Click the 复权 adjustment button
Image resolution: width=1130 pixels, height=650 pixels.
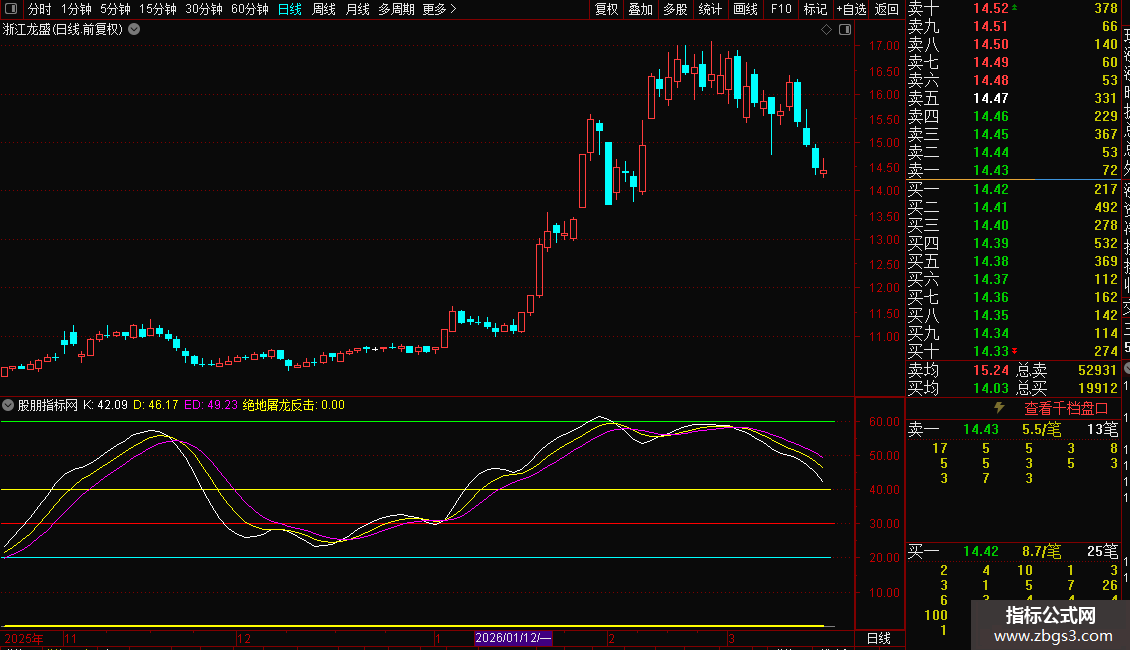(x=606, y=9)
